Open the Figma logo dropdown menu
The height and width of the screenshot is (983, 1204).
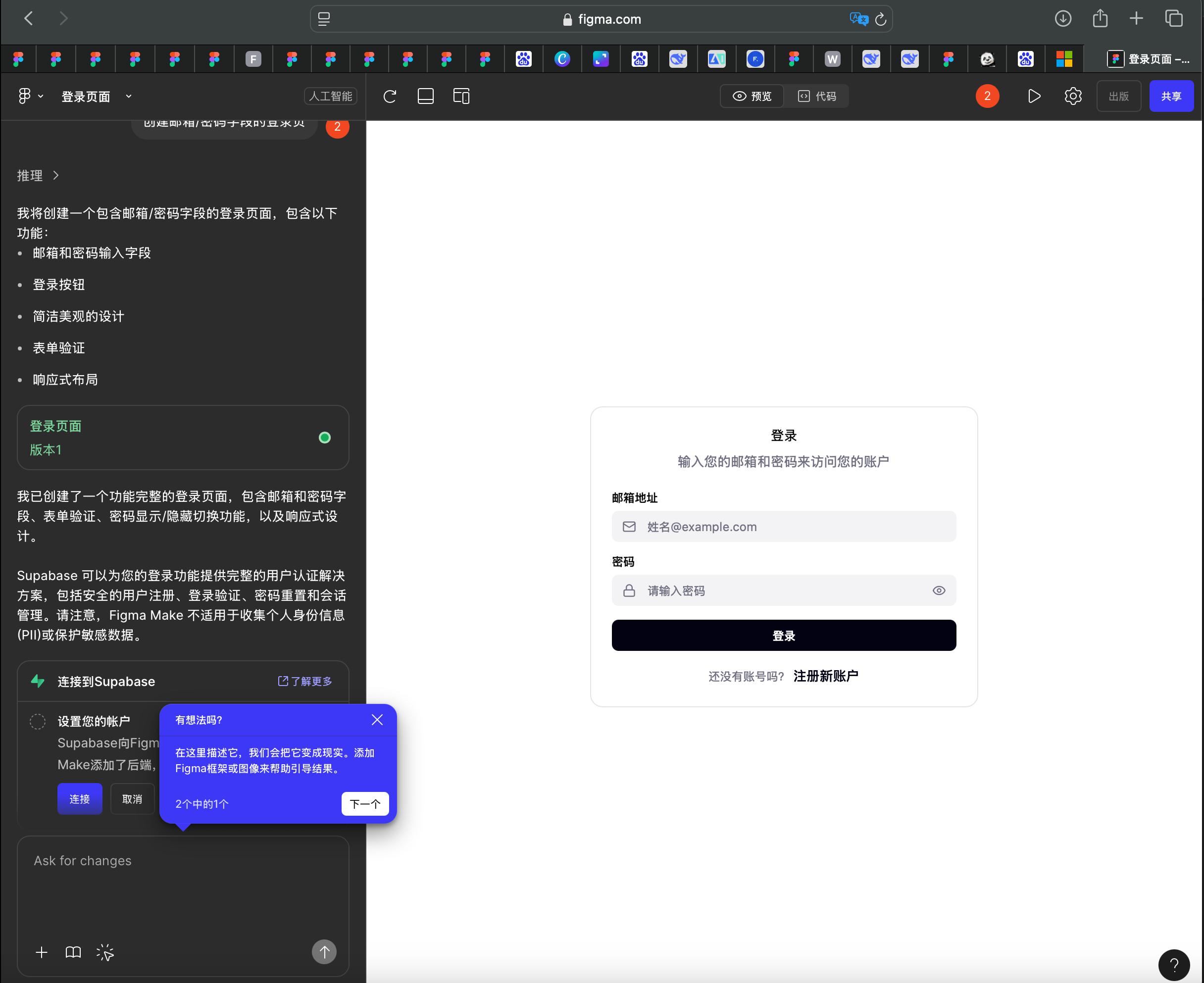pyautogui.click(x=28, y=96)
